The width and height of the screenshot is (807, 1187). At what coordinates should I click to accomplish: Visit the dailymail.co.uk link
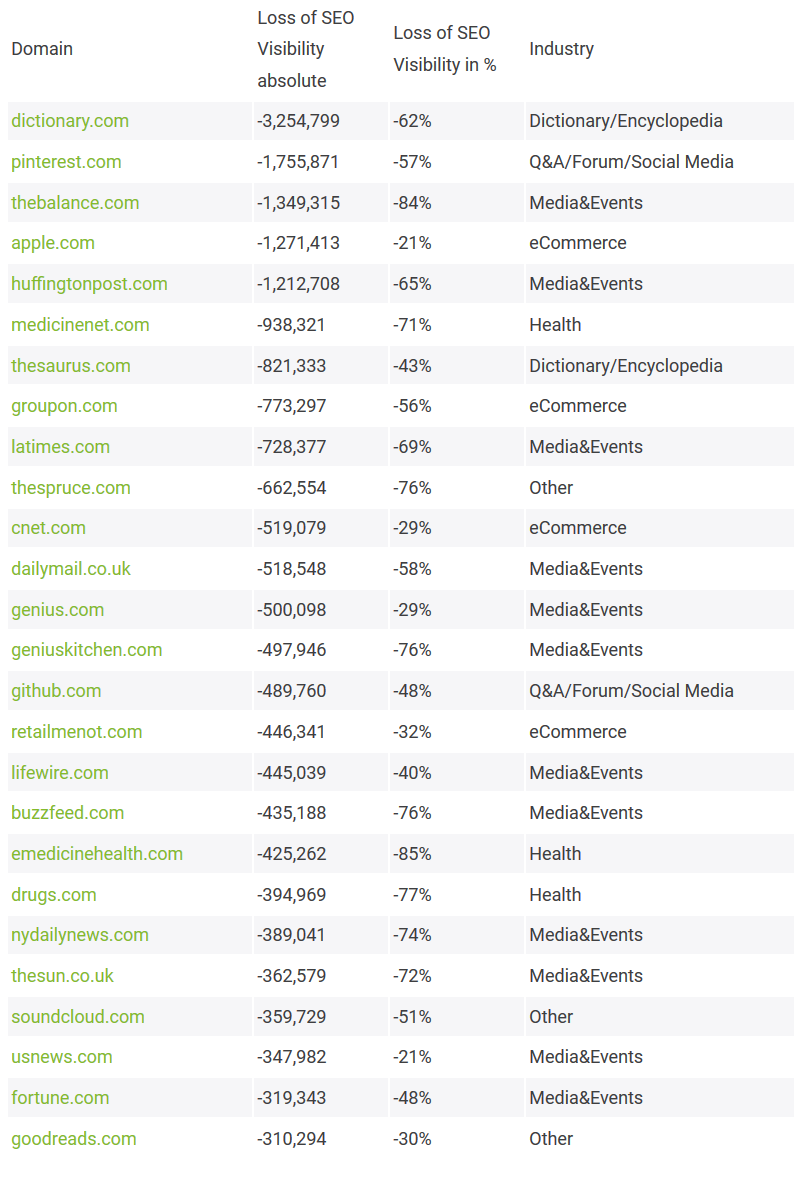tap(71, 569)
